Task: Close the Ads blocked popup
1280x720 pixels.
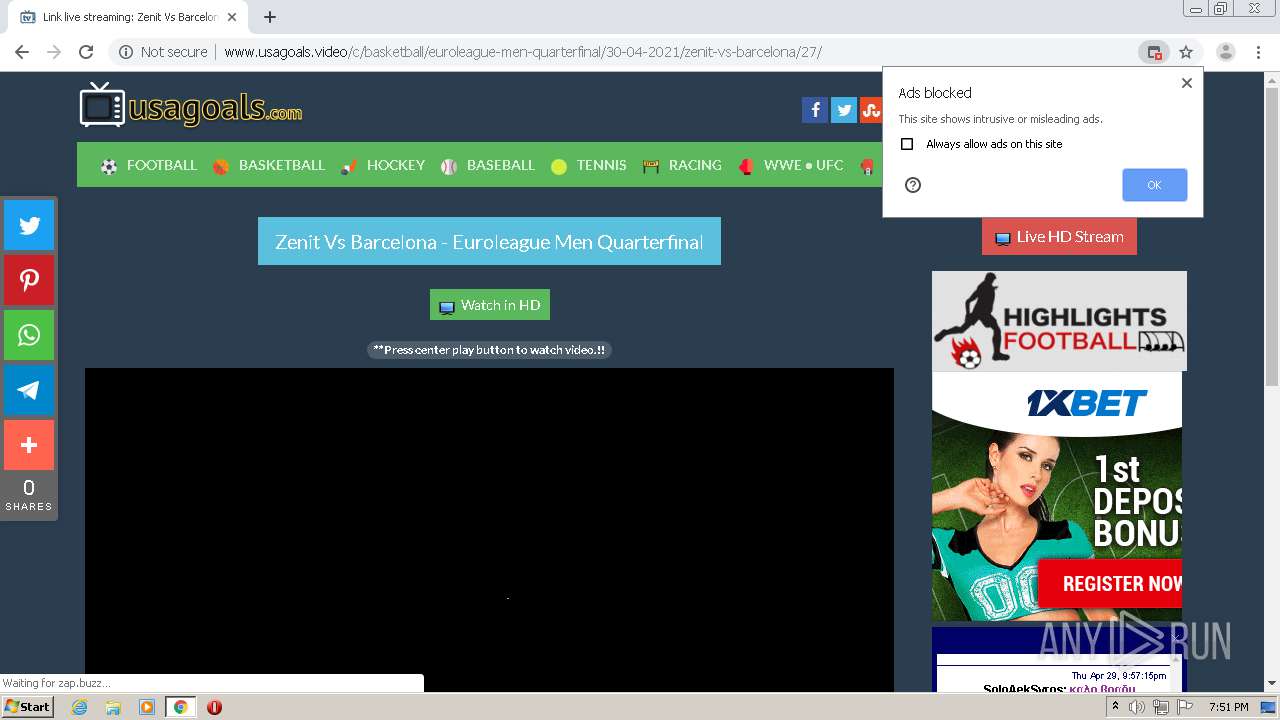Action: (x=1186, y=83)
